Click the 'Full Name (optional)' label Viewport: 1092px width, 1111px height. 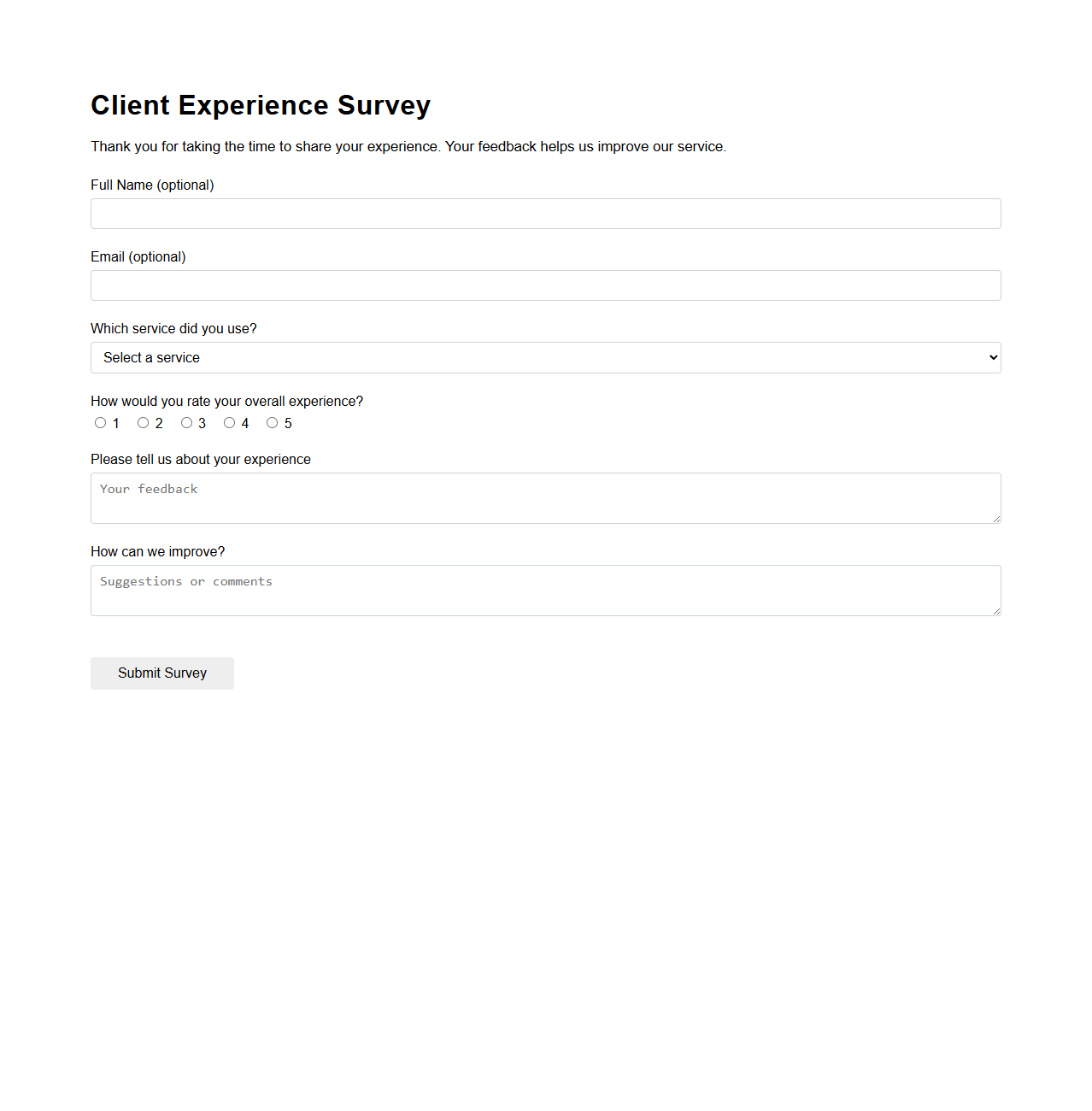(152, 185)
